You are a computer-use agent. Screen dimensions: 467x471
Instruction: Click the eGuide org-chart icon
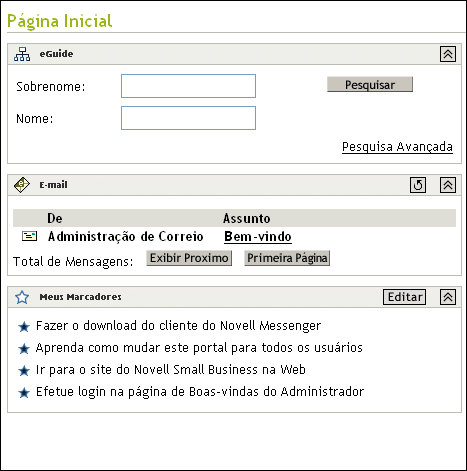coord(22,54)
